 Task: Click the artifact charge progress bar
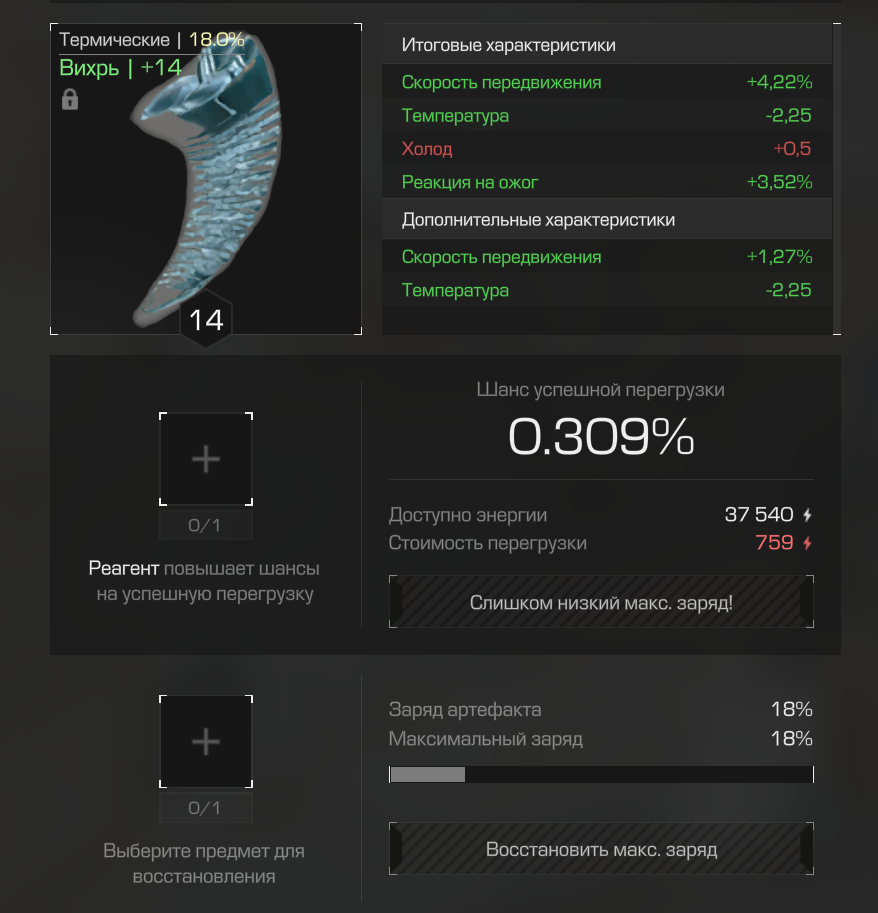[601, 774]
